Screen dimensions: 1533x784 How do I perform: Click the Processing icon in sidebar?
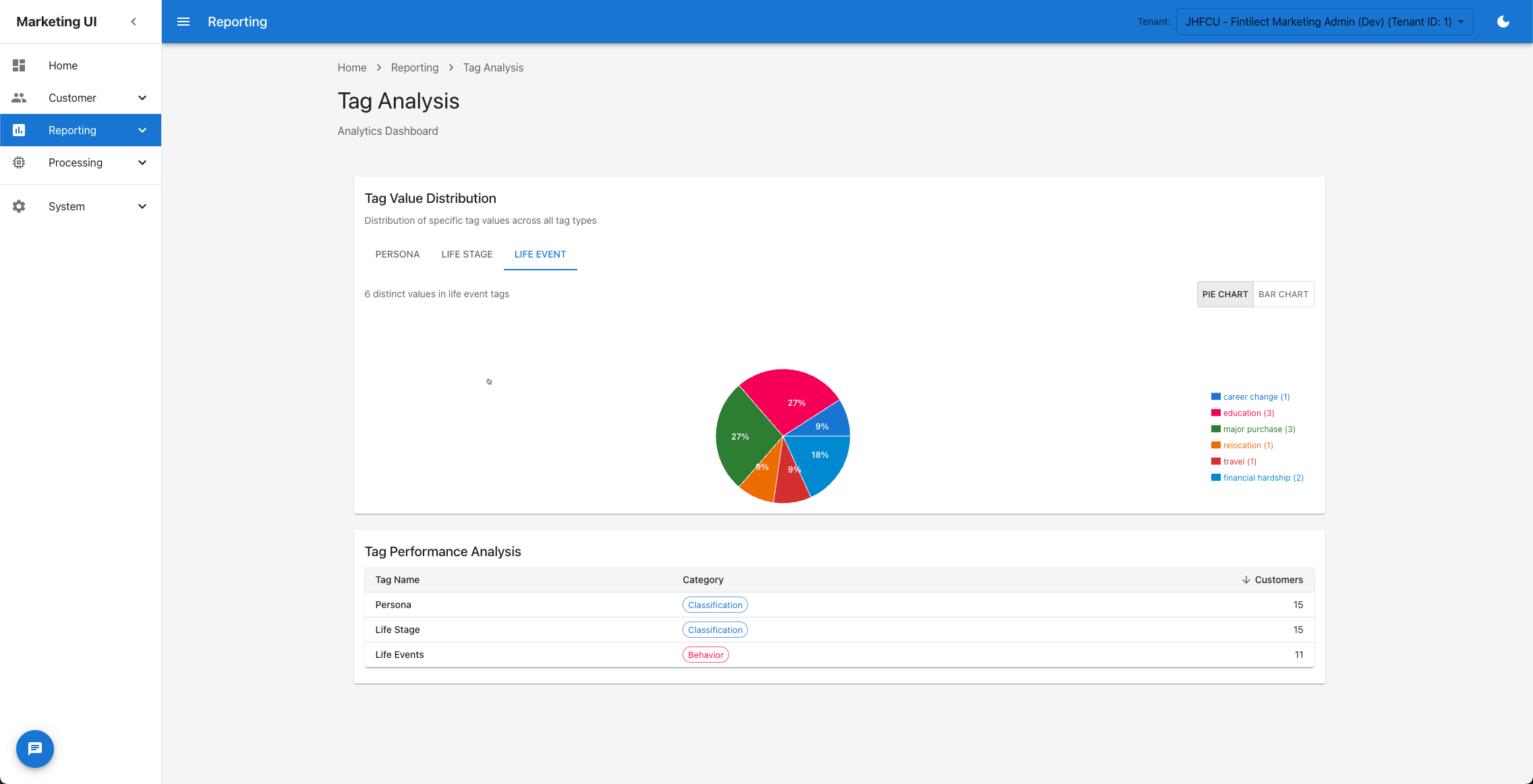point(18,162)
